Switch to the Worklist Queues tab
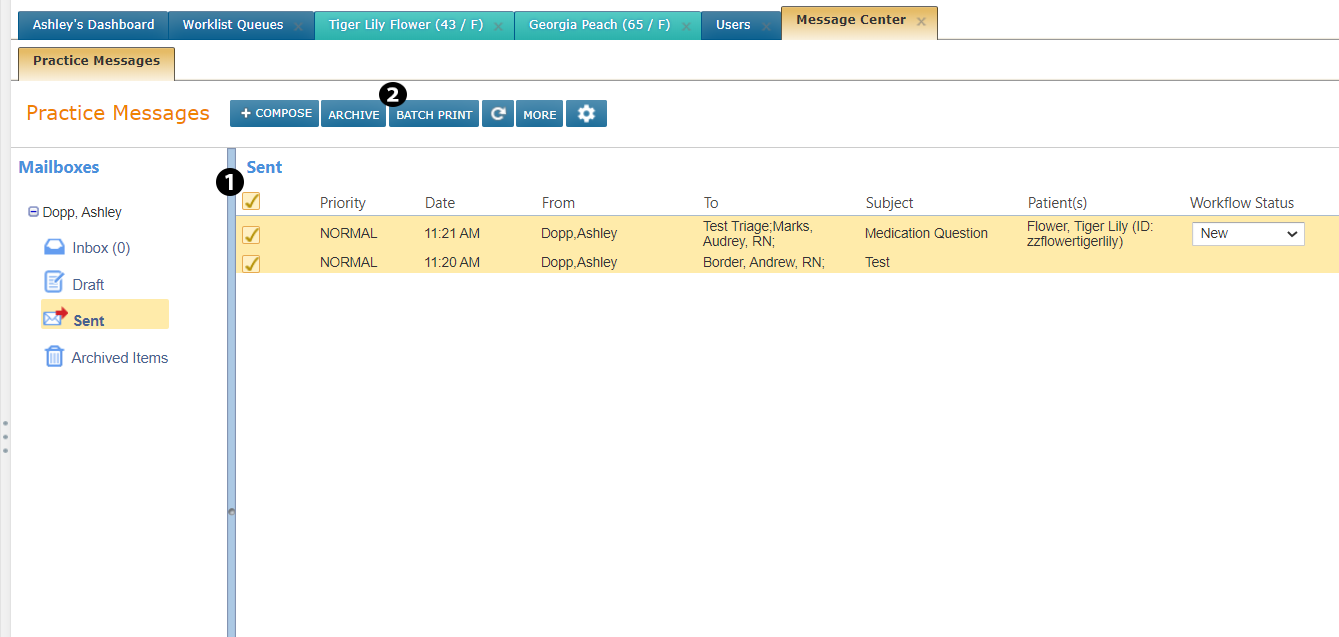Image resolution: width=1339 pixels, height=637 pixels. pos(232,25)
